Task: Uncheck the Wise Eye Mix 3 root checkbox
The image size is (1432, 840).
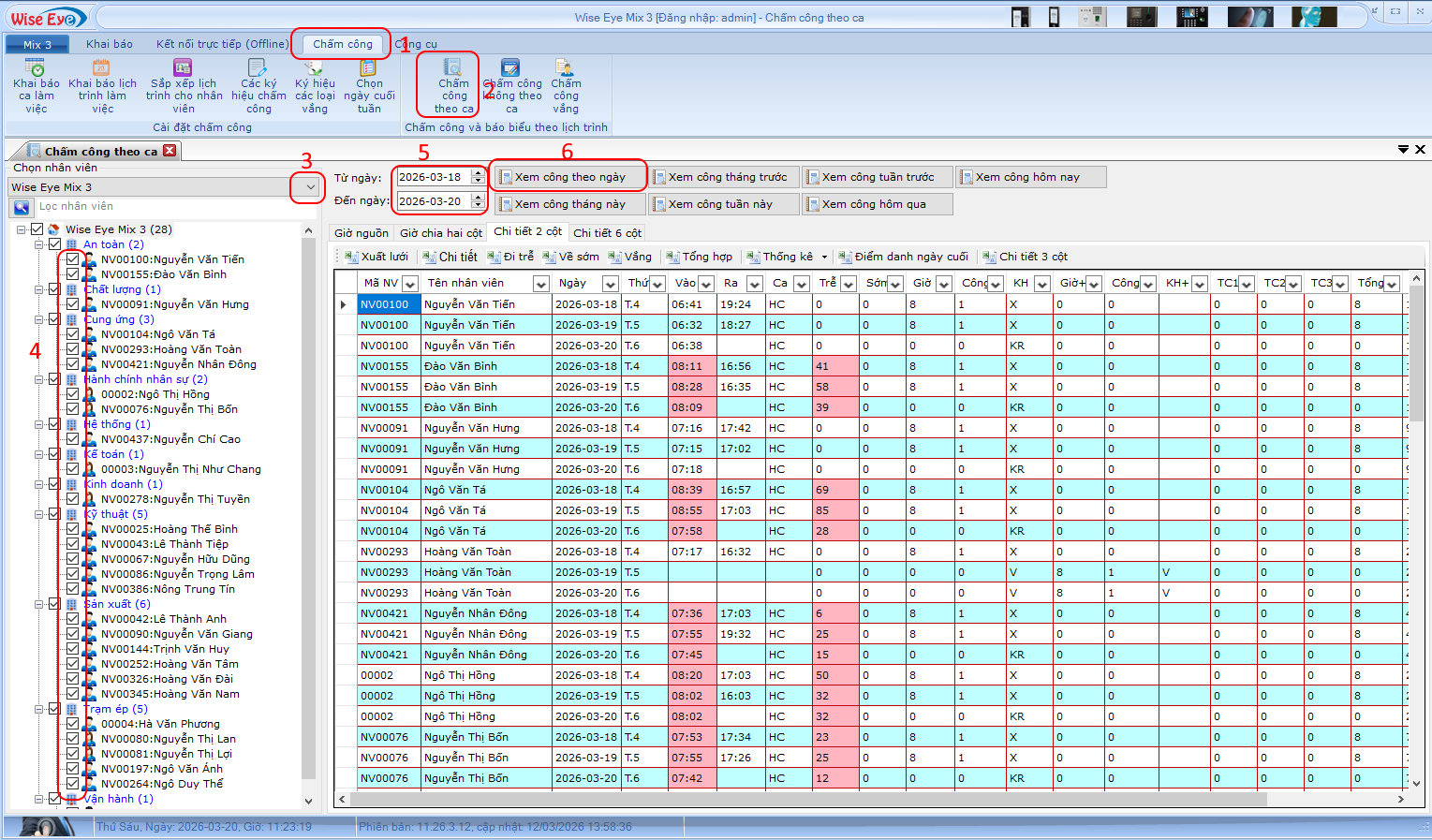Action: coord(37,229)
